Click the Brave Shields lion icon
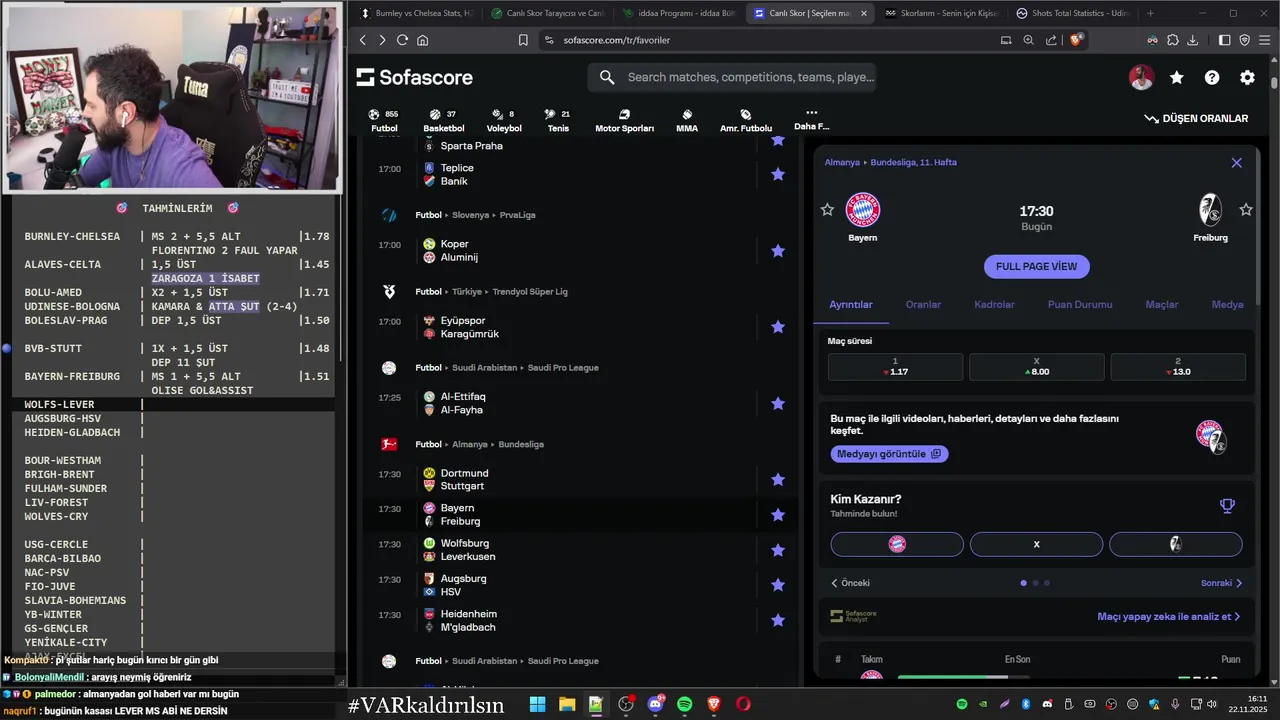The height and width of the screenshot is (720, 1280). click(x=1076, y=40)
